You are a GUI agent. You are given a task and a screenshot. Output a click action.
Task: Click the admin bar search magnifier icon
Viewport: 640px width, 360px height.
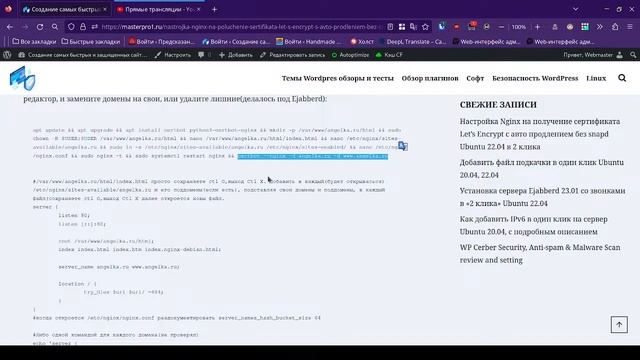click(x=633, y=55)
